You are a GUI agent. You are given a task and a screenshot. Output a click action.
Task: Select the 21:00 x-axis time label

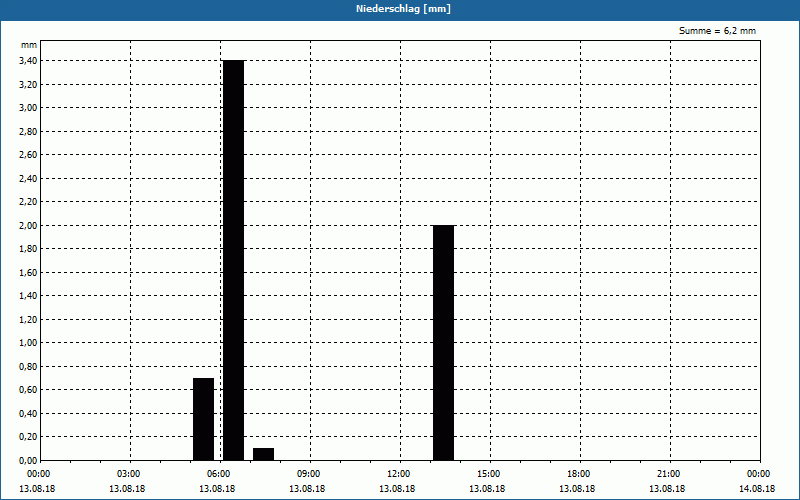(x=668, y=474)
